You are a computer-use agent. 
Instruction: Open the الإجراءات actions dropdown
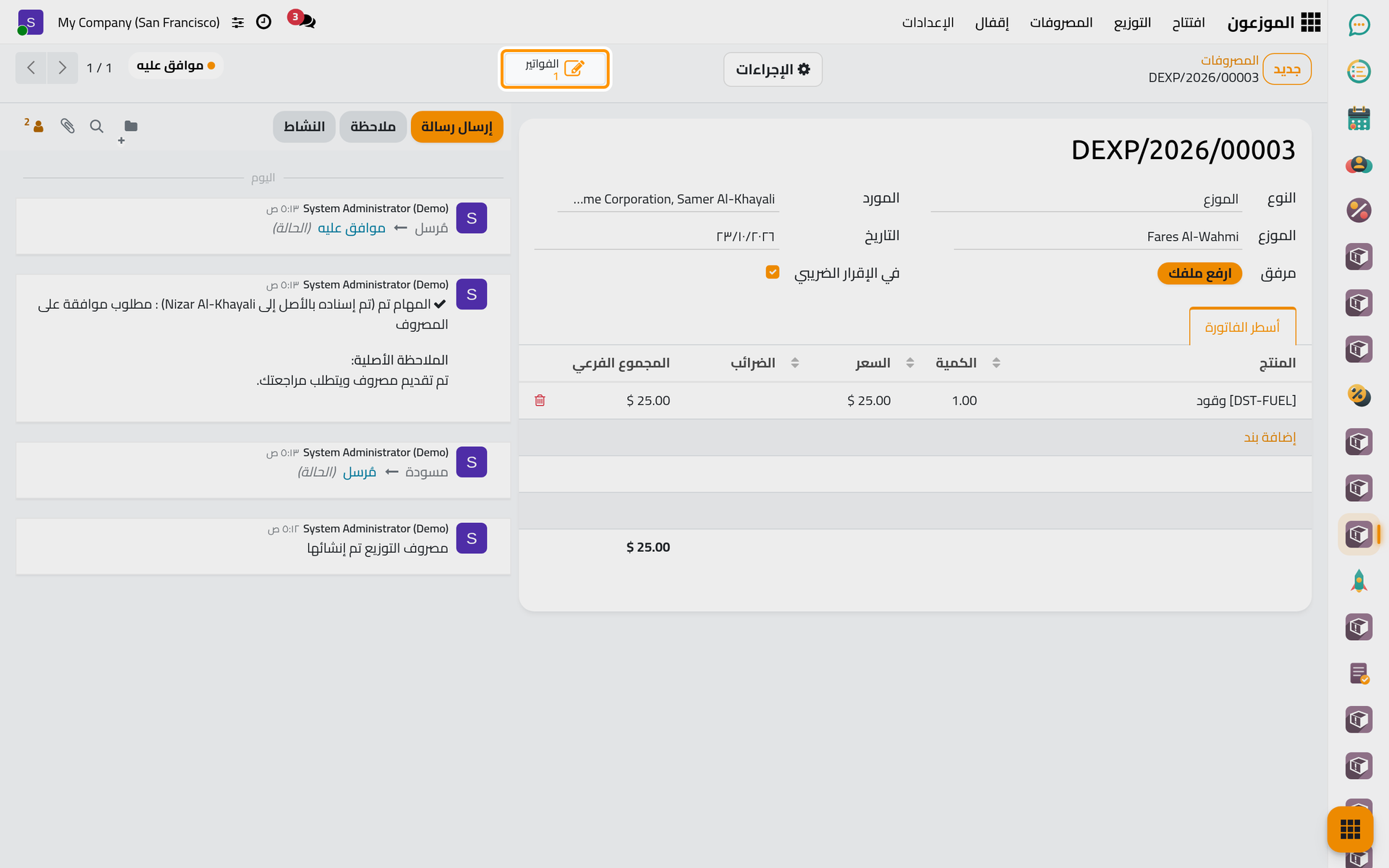773,69
